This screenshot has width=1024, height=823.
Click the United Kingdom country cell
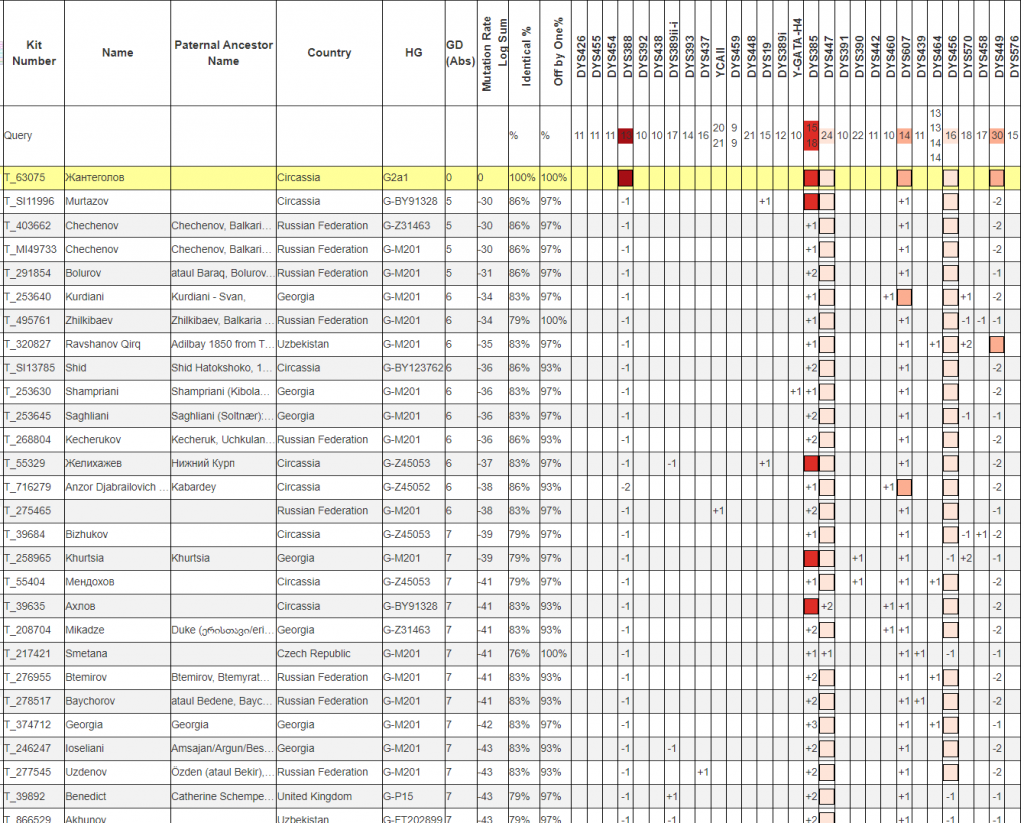pyautogui.click(x=315, y=796)
